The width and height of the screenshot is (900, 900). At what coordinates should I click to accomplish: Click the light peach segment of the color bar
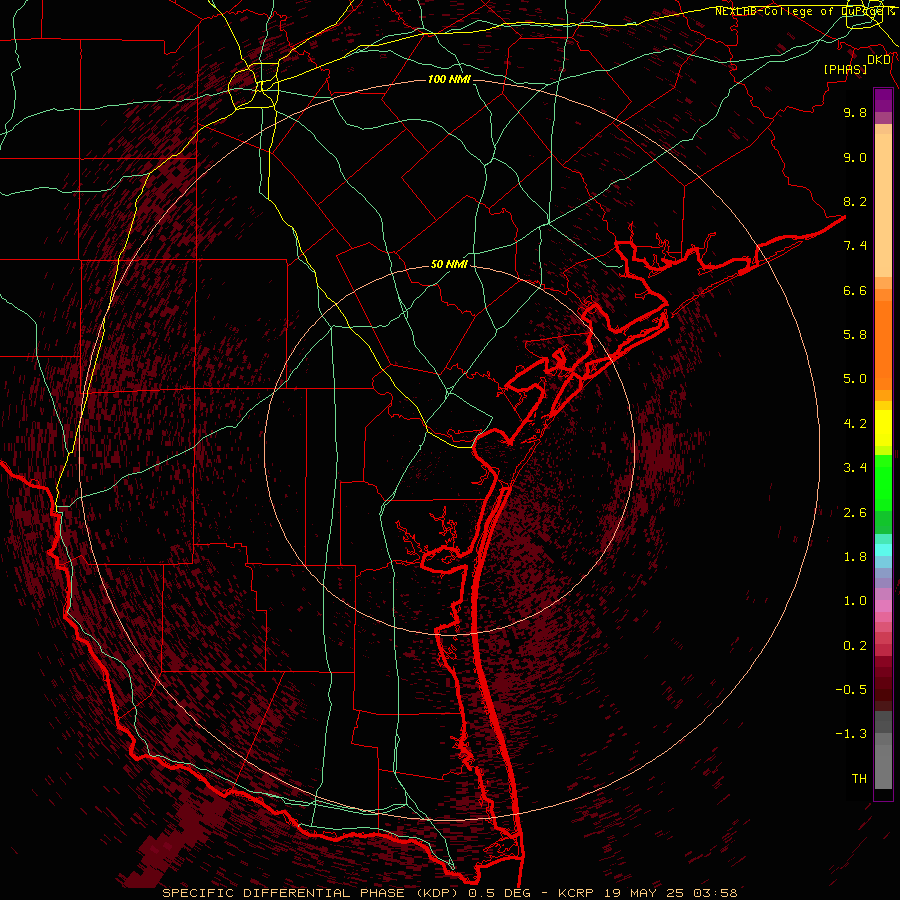pyautogui.click(x=883, y=205)
